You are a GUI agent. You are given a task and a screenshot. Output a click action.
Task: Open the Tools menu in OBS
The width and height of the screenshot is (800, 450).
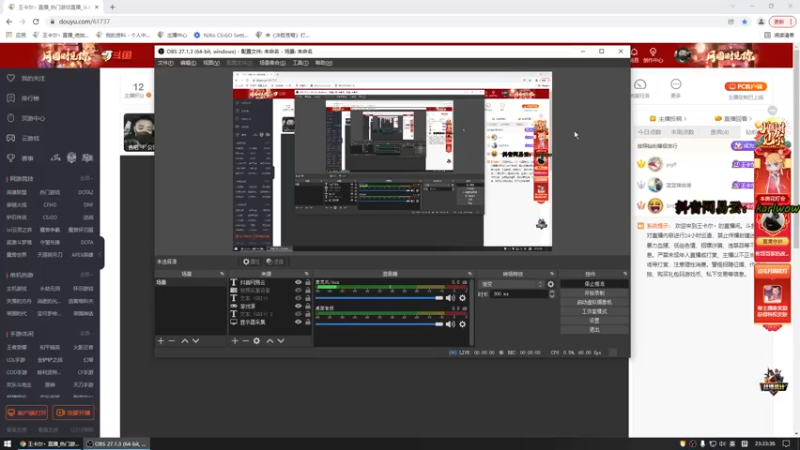[x=300, y=63]
